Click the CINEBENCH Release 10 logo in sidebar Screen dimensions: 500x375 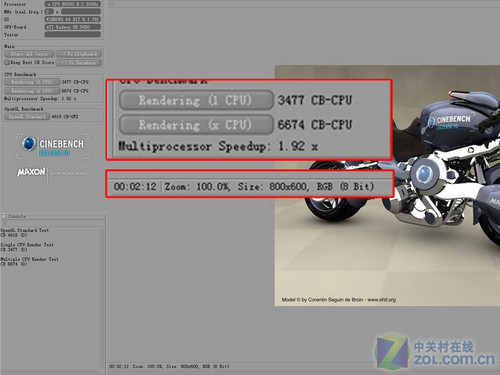coord(53,146)
